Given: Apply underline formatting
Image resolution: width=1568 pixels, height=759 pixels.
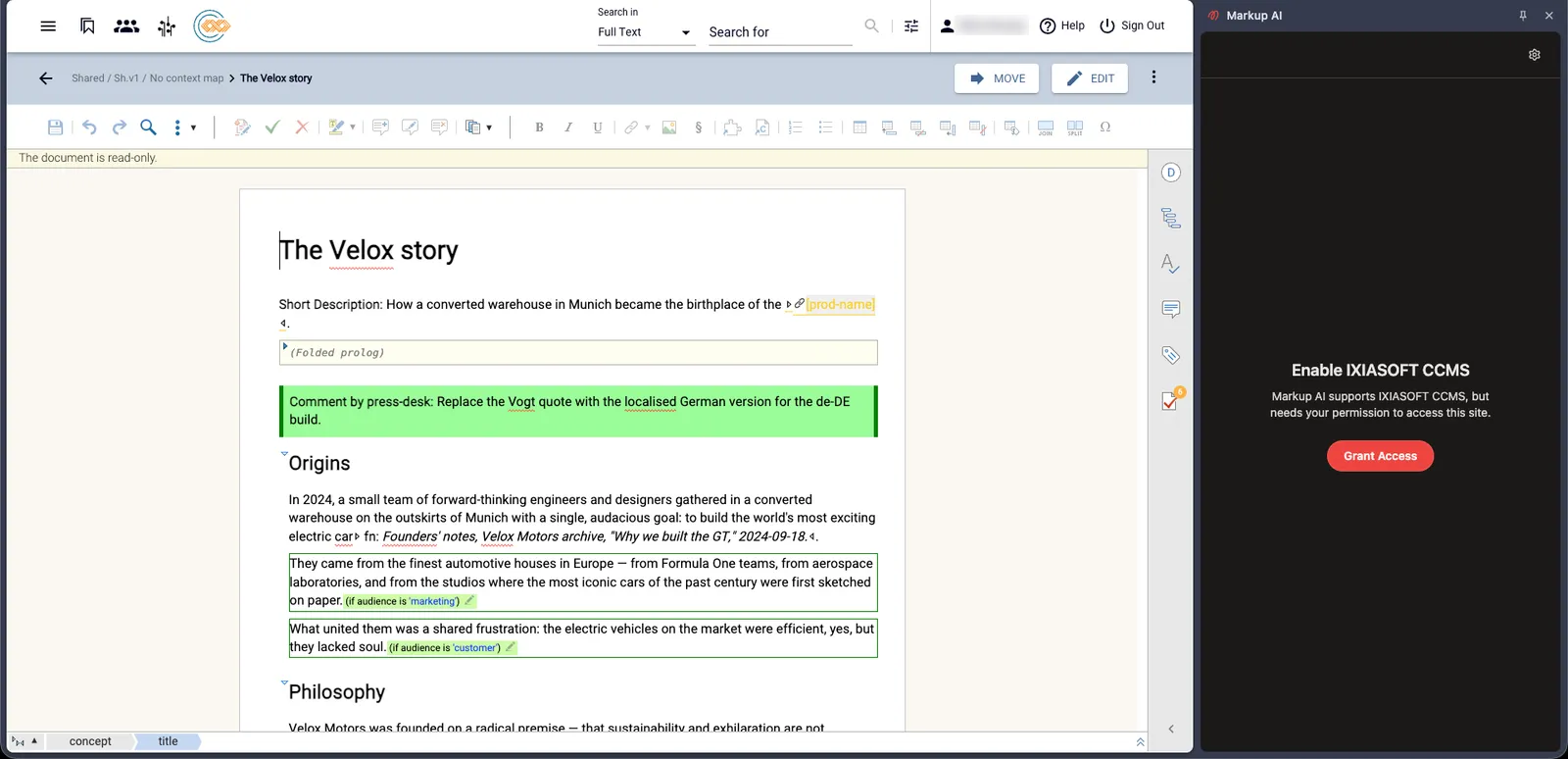Looking at the screenshot, I should pyautogui.click(x=598, y=127).
